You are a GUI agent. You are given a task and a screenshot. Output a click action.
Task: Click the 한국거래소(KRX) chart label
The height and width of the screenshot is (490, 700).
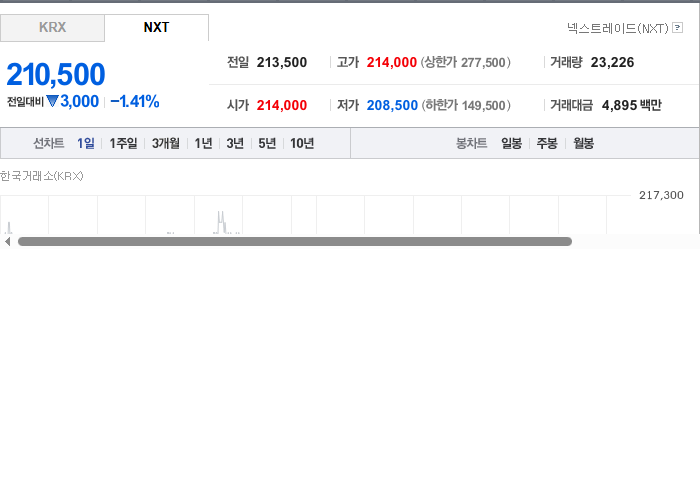click(42, 176)
